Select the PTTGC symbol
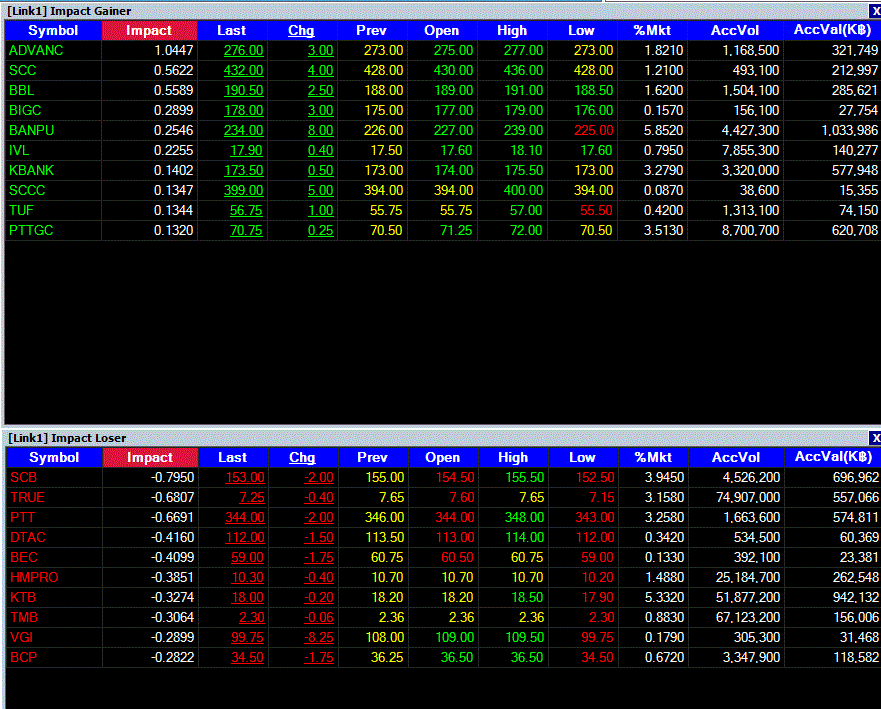This screenshot has height=709, width=881. click(31, 230)
